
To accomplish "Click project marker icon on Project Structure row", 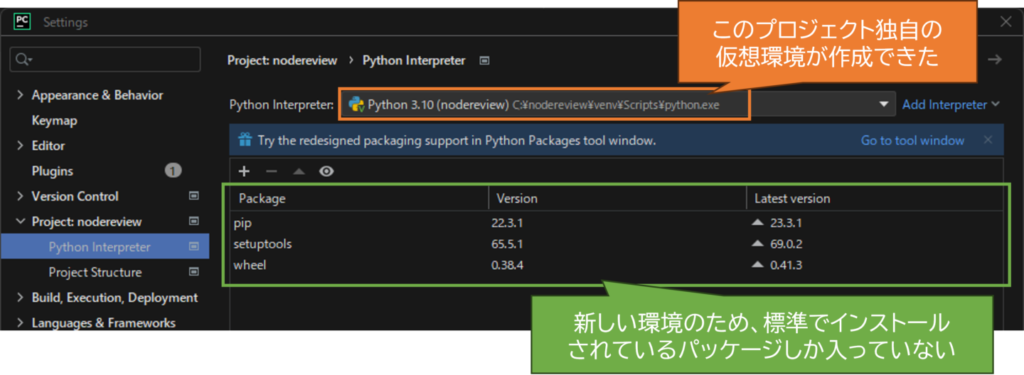I will click(x=194, y=272).
